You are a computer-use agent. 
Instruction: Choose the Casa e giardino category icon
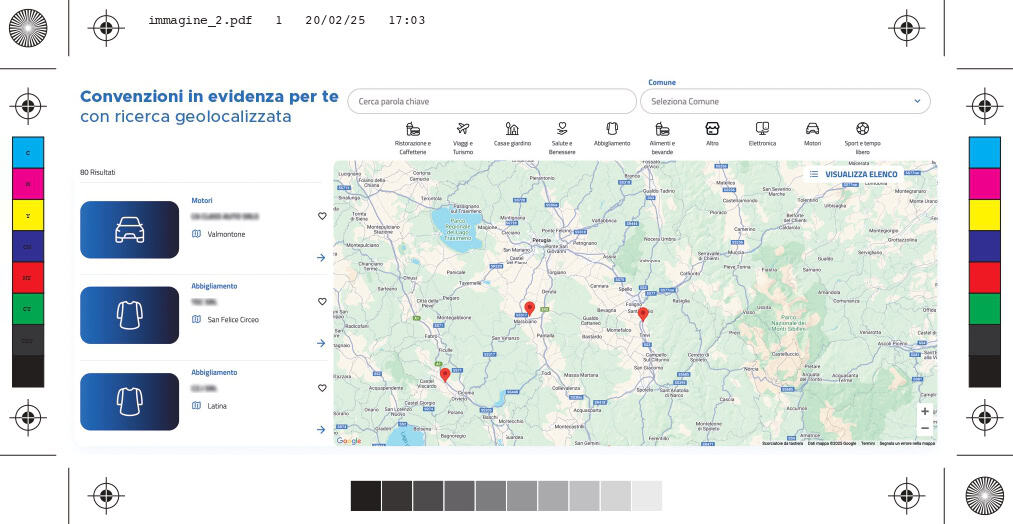(512, 129)
